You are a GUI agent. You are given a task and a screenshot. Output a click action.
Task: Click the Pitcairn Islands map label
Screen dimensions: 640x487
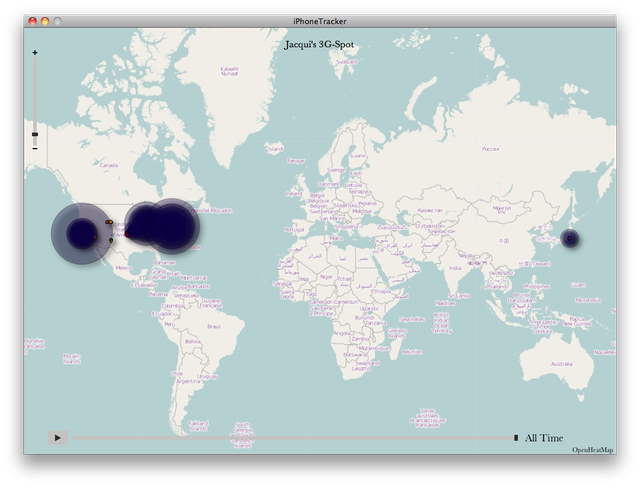[72, 358]
